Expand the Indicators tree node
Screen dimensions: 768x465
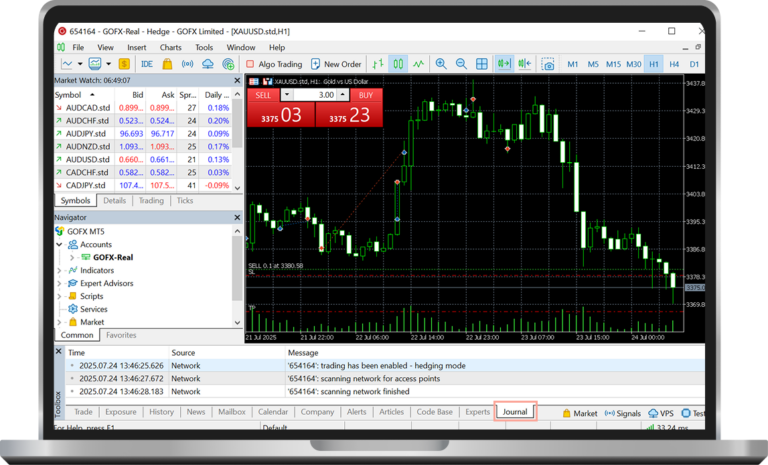(x=59, y=270)
